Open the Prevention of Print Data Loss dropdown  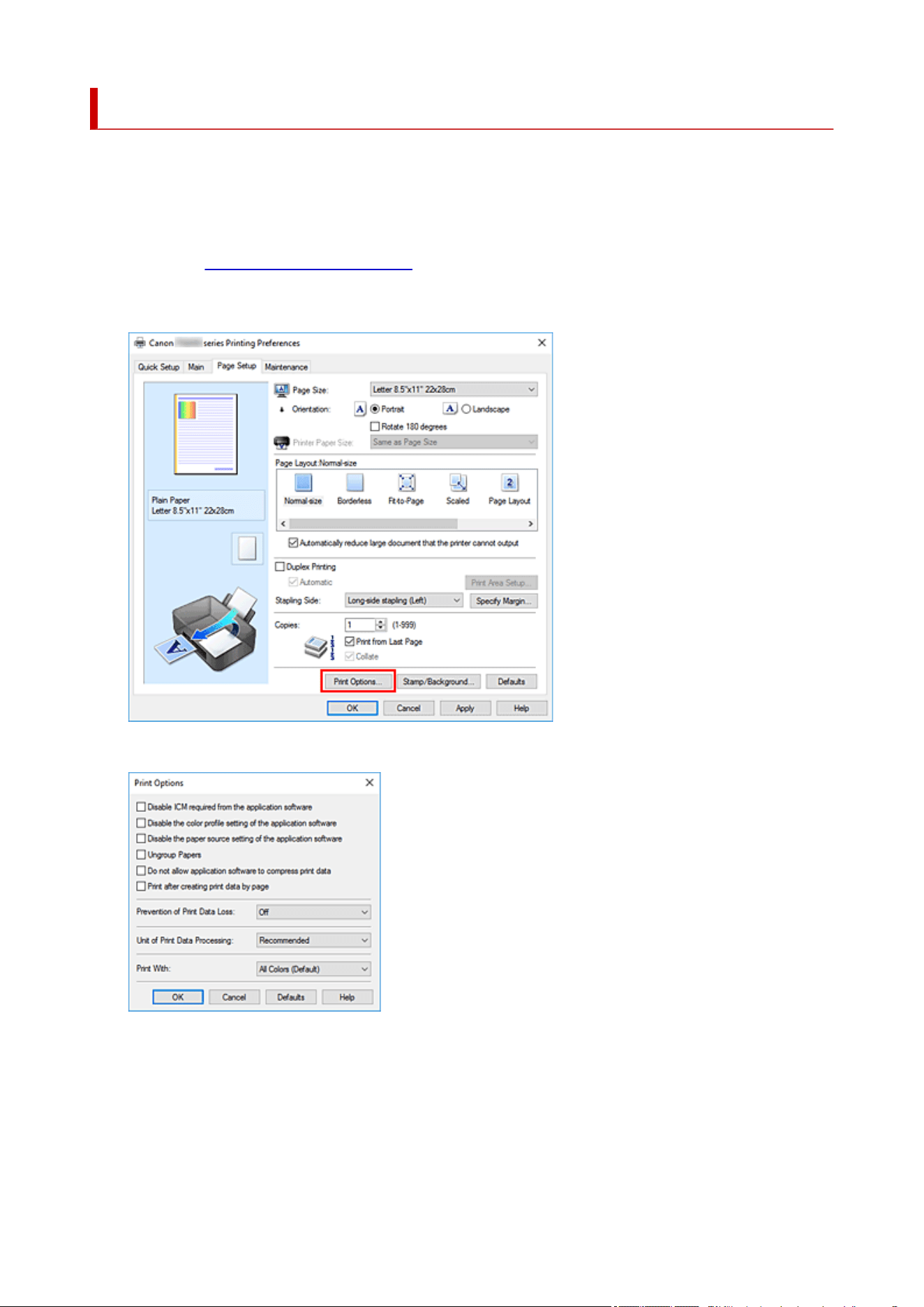[313, 912]
